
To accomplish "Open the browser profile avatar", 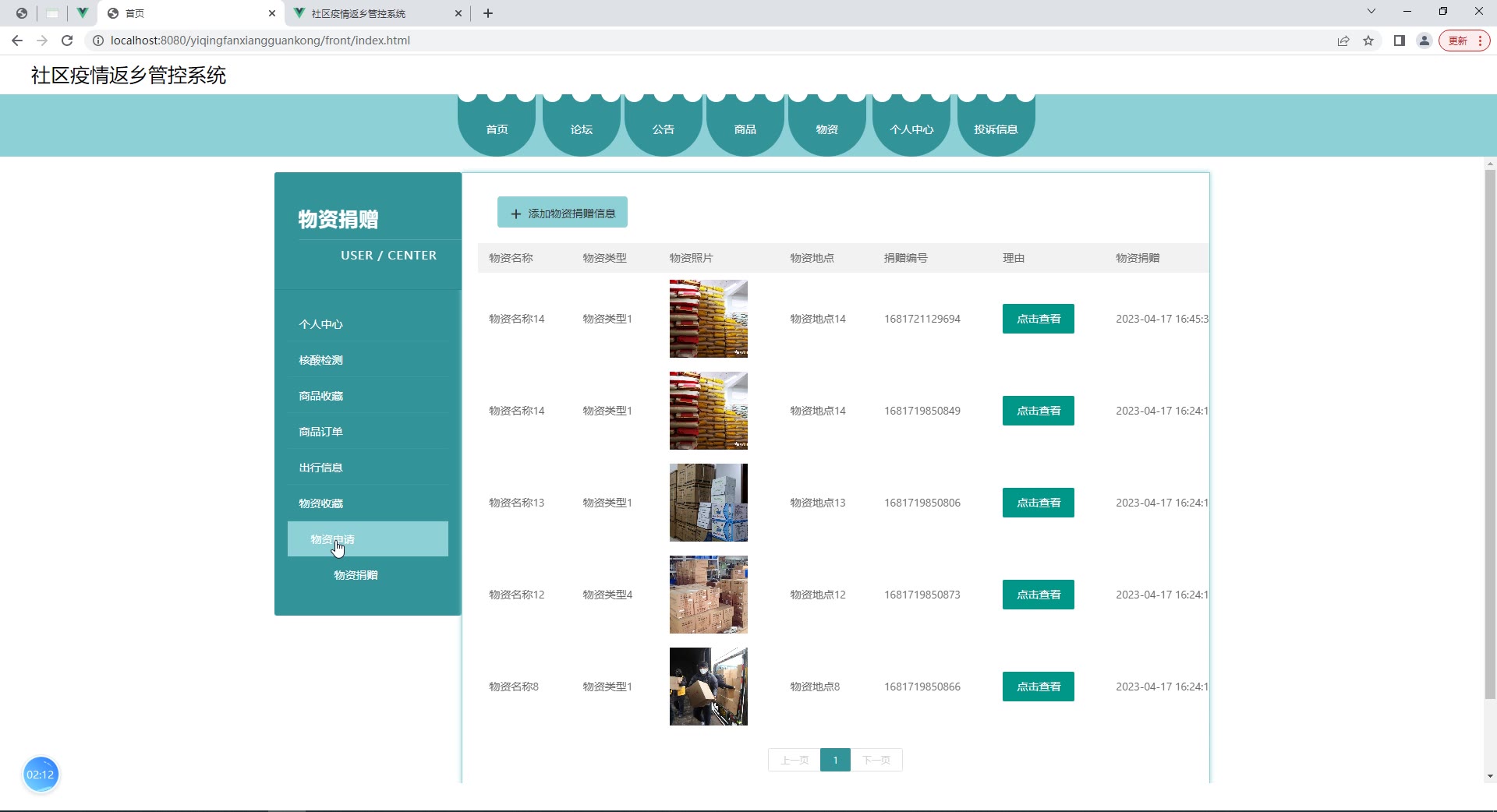I will (1424, 41).
